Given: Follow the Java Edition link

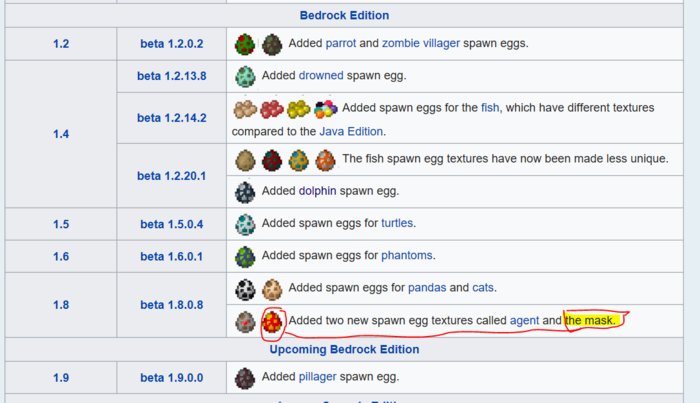Looking at the screenshot, I should click(351, 132).
